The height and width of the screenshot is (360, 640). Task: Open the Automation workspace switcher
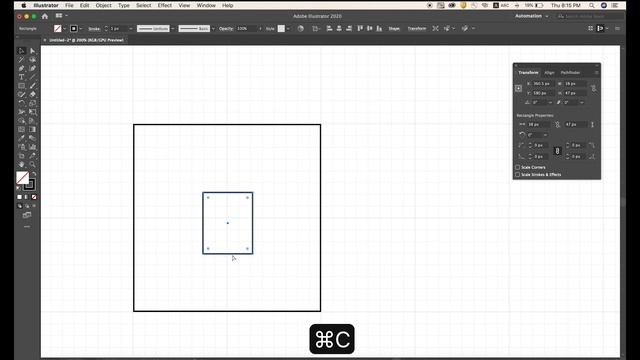[x=531, y=16]
